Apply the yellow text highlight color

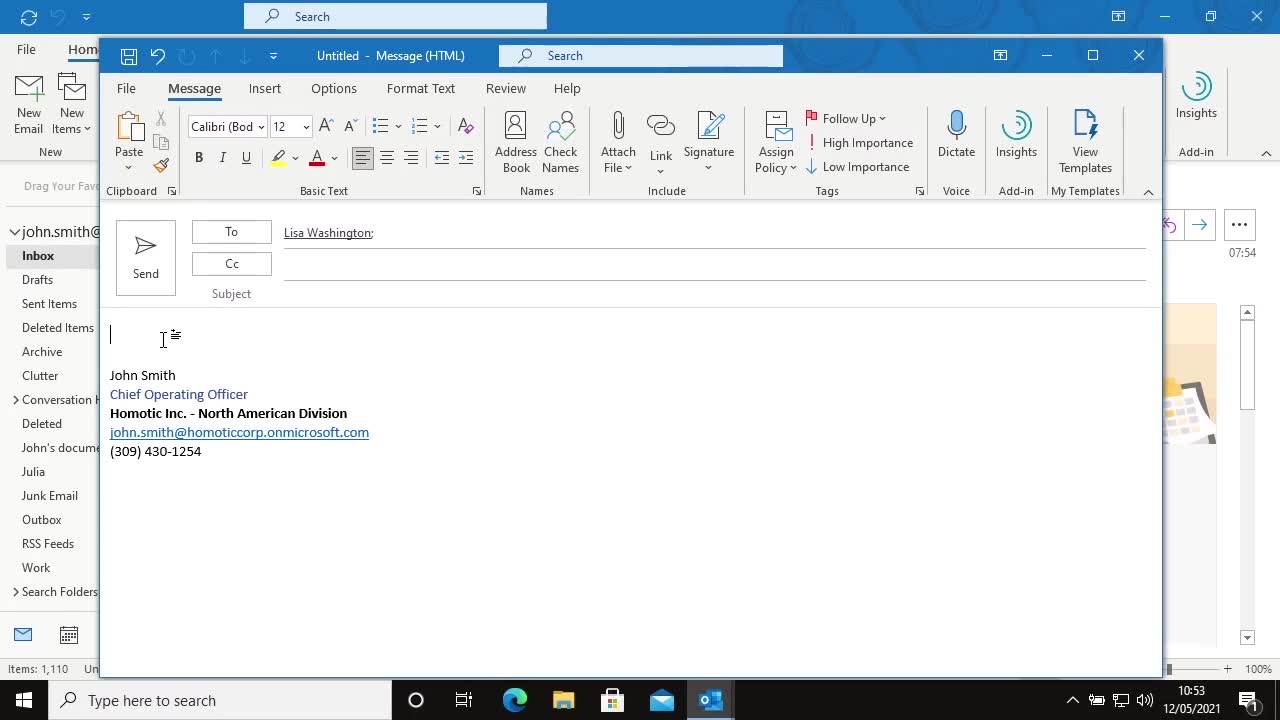(278, 158)
